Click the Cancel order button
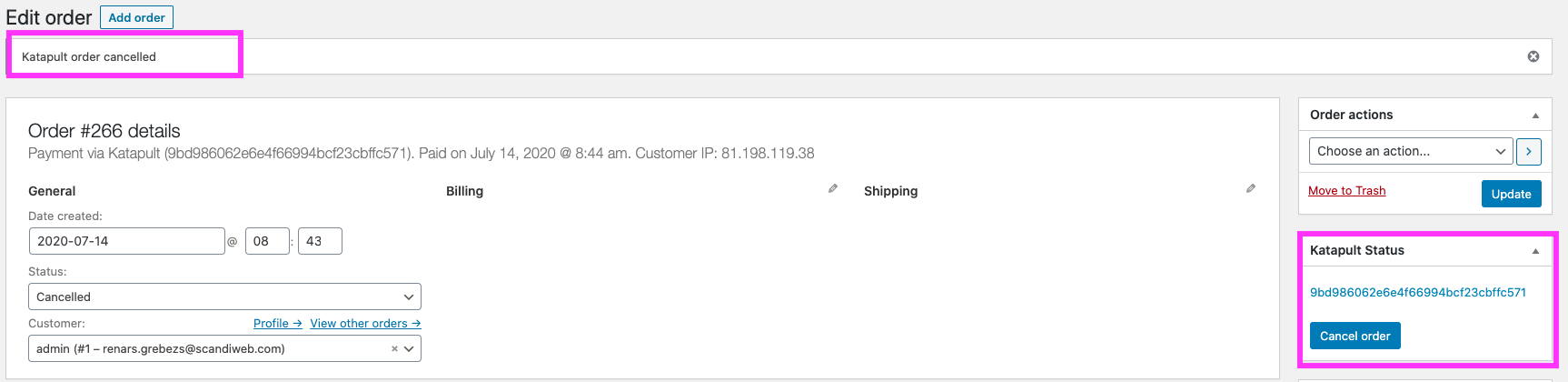 point(1355,337)
